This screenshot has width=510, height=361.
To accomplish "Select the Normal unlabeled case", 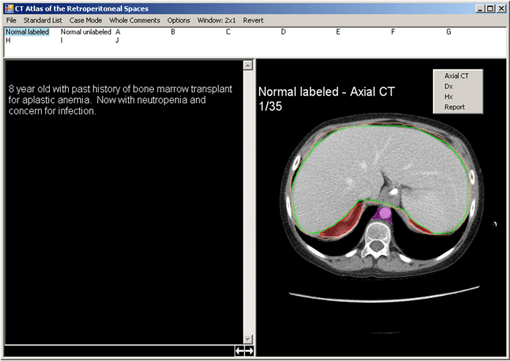I will (86, 32).
